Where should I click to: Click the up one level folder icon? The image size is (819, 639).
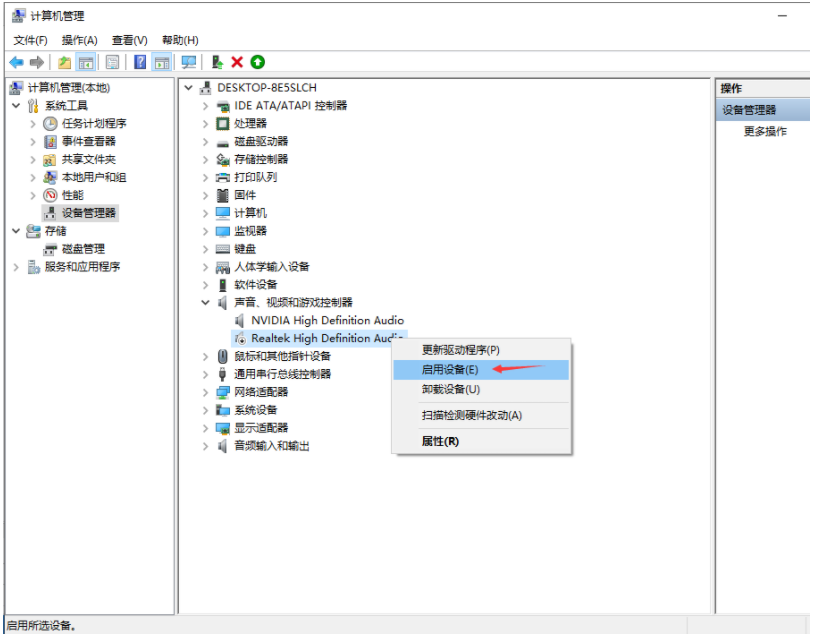click(65, 62)
